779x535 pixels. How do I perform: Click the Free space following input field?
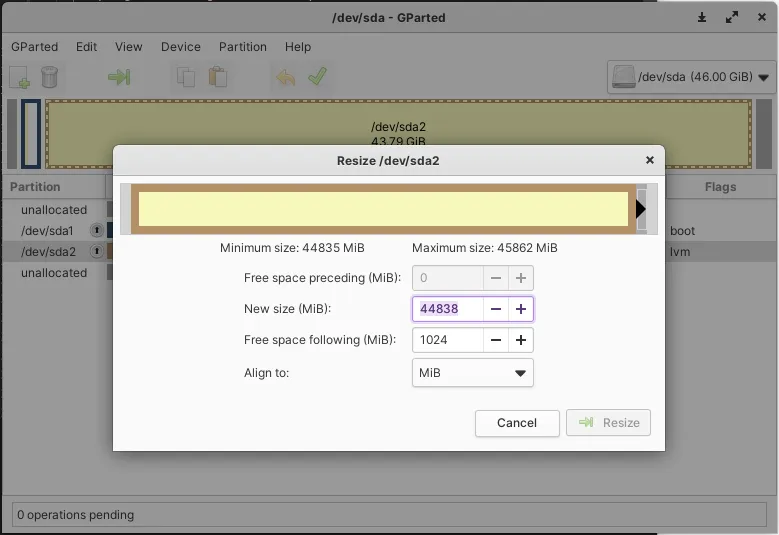tap(448, 340)
